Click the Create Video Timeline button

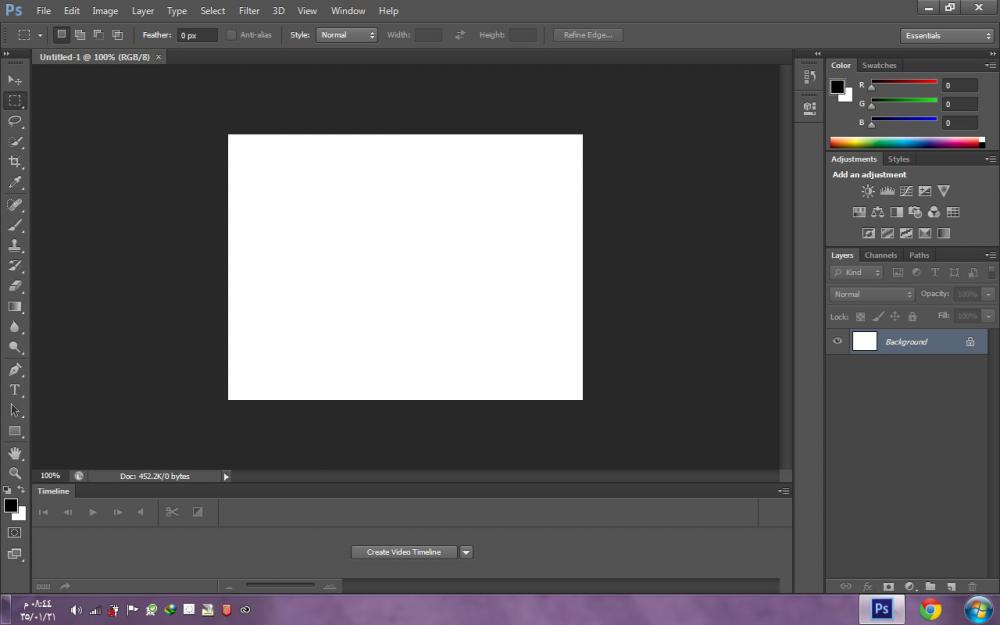point(404,552)
